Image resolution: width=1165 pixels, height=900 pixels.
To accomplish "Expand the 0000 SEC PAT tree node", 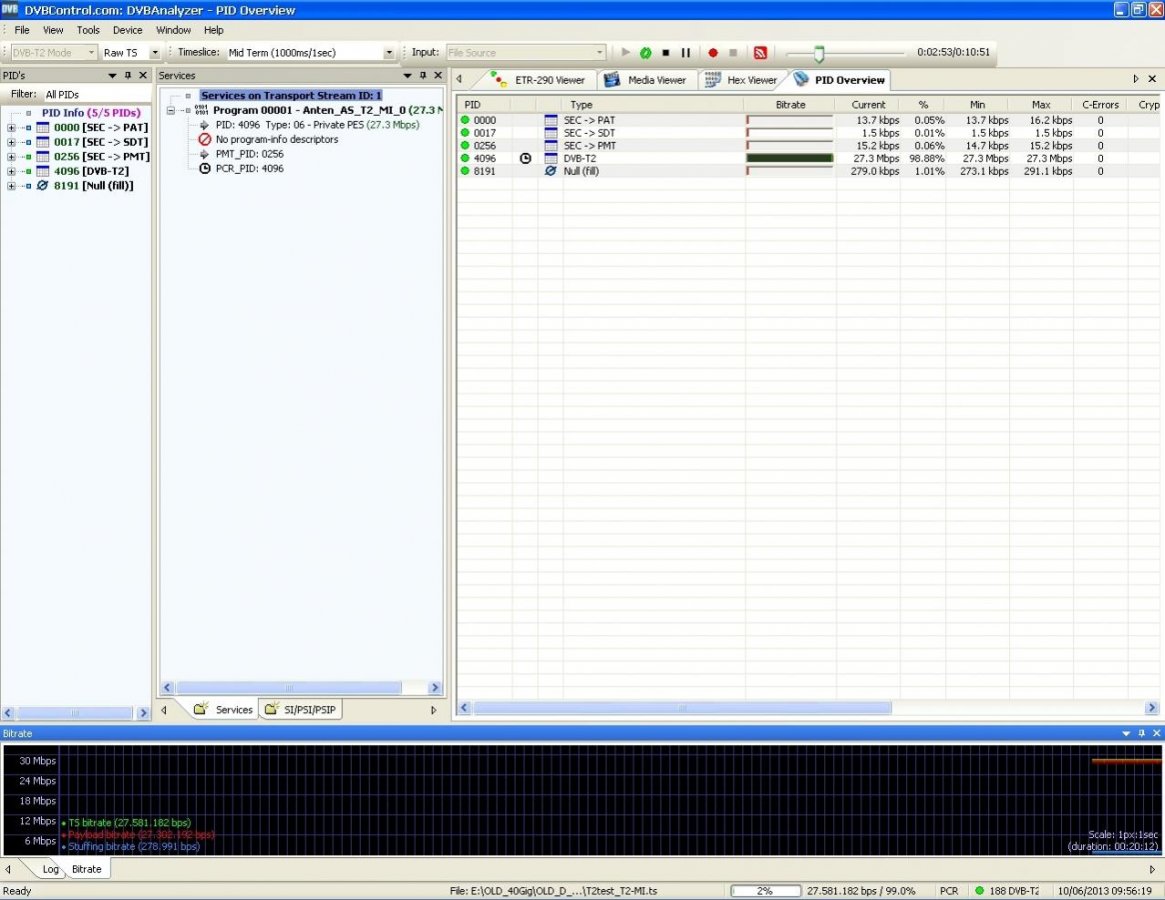I will point(11,128).
